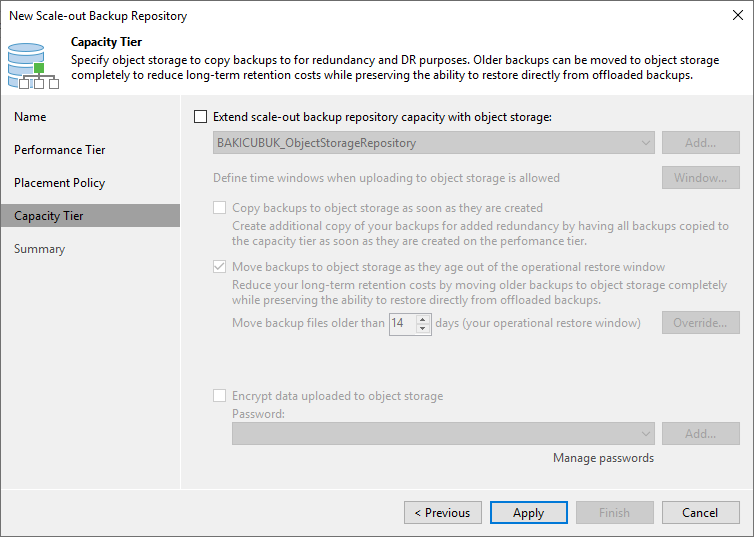
Task: Jump to the Summary step
Action: click(x=39, y=249)
